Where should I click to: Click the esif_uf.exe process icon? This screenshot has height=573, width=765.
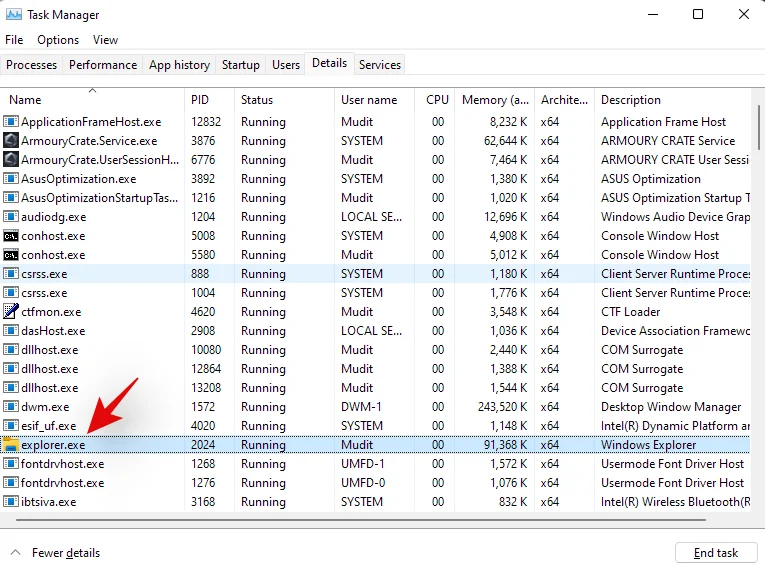(x=11, y=426)
